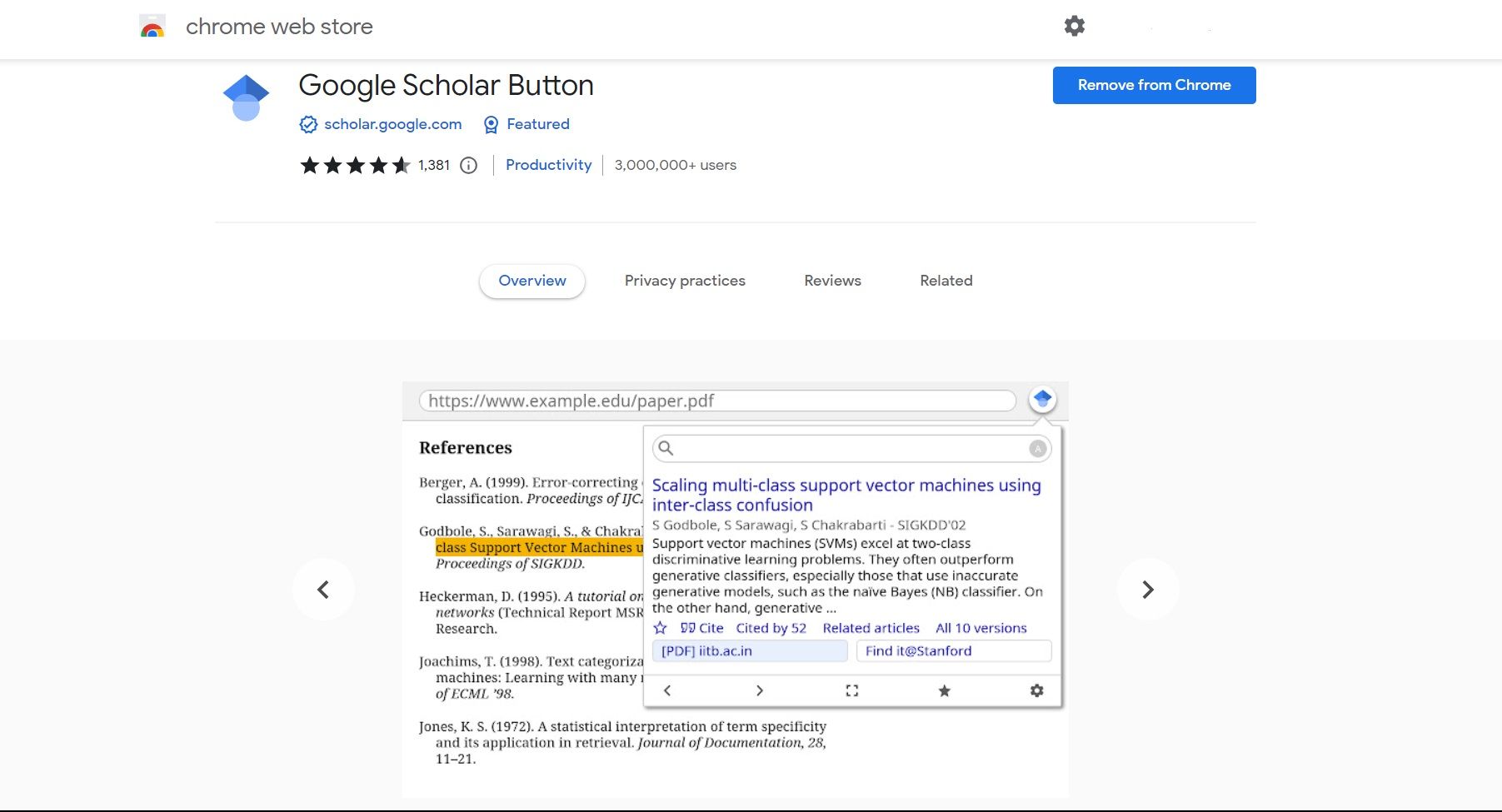Open Chrome Web Store settings gear

pos(1074,26)
